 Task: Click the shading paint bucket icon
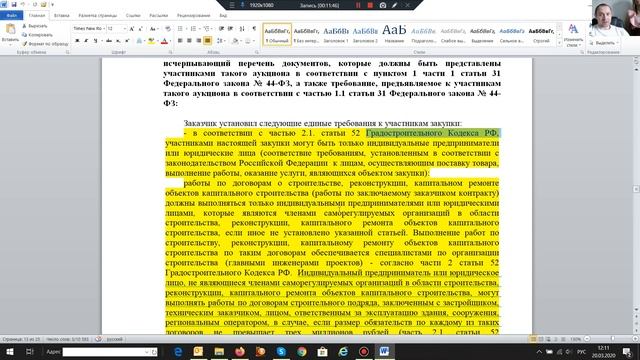tap(236, 41)
